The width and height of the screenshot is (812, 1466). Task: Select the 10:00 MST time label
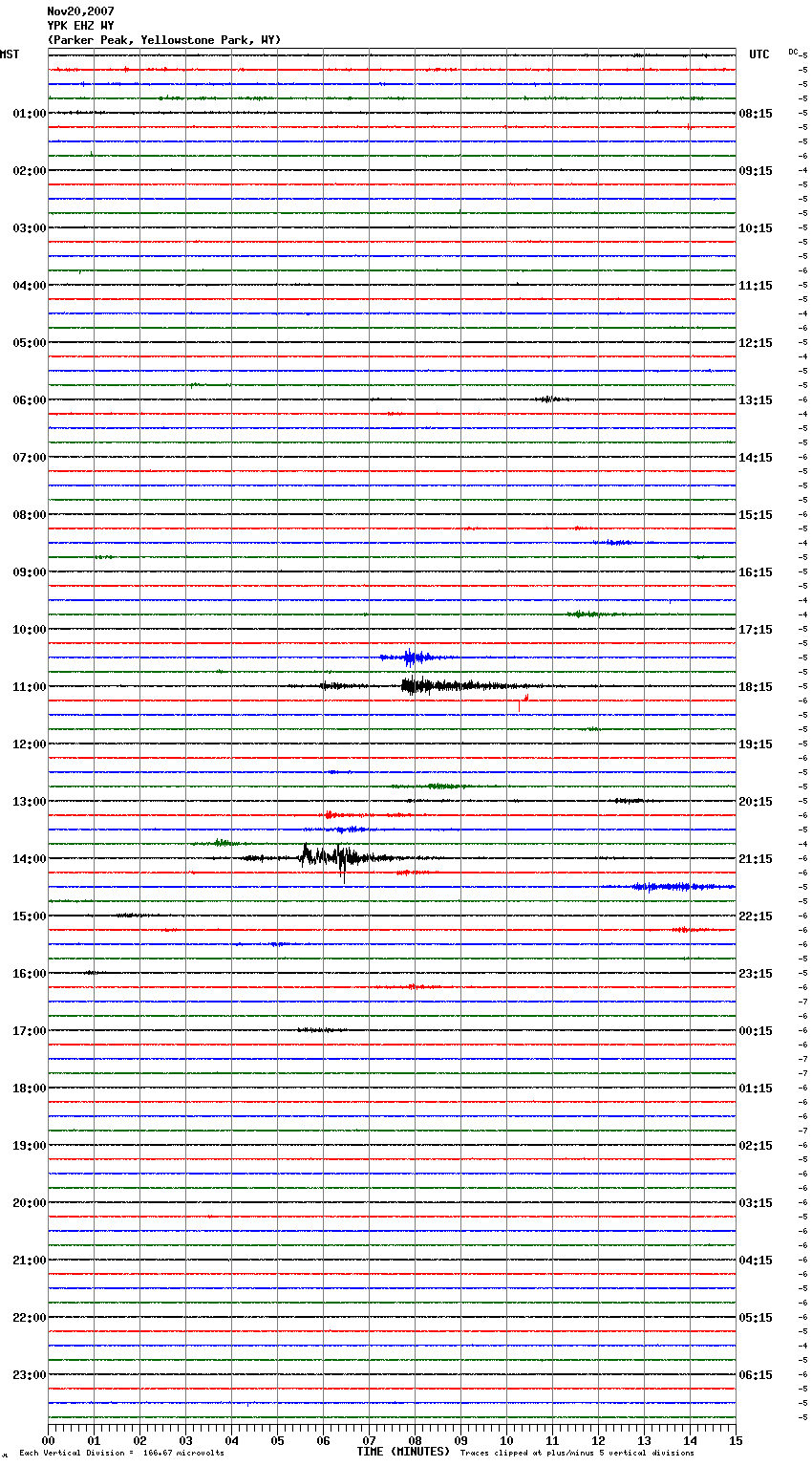(x=29, y=630)
